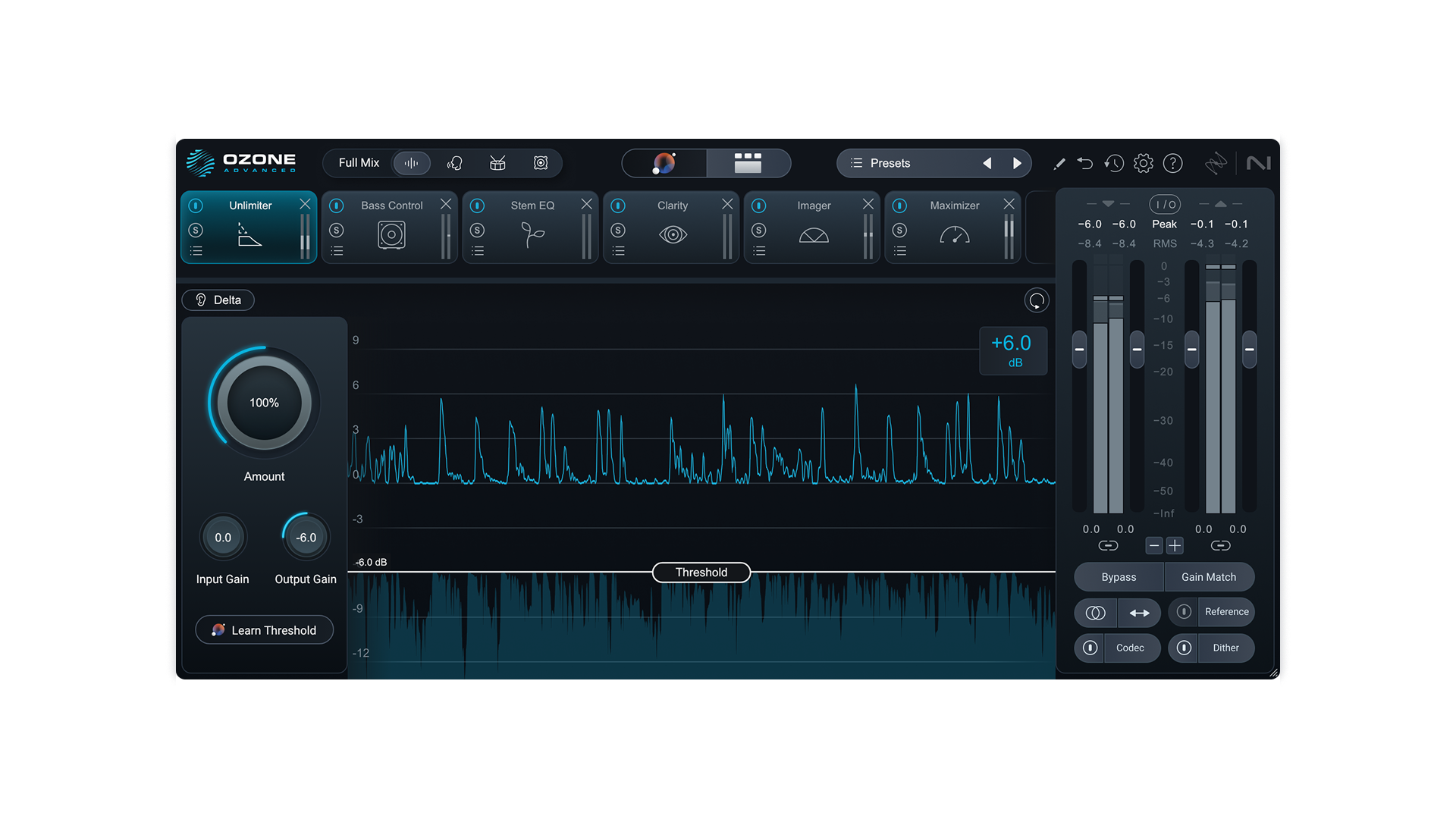Open the history clock icon
The height and width of the screenshot is (819, 1456).
[1113, 163]
